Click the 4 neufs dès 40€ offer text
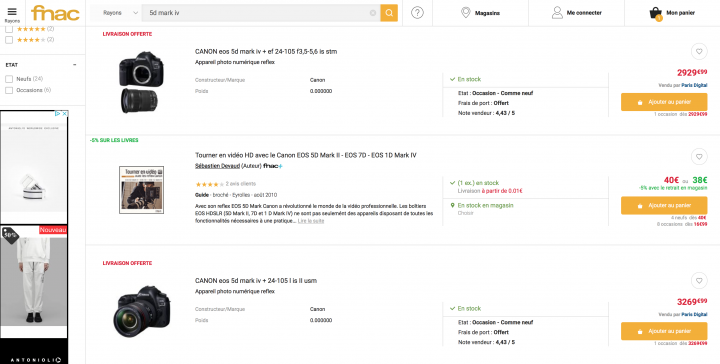The height and width of the screenshot is (364, 720). [x=689, y=218]
